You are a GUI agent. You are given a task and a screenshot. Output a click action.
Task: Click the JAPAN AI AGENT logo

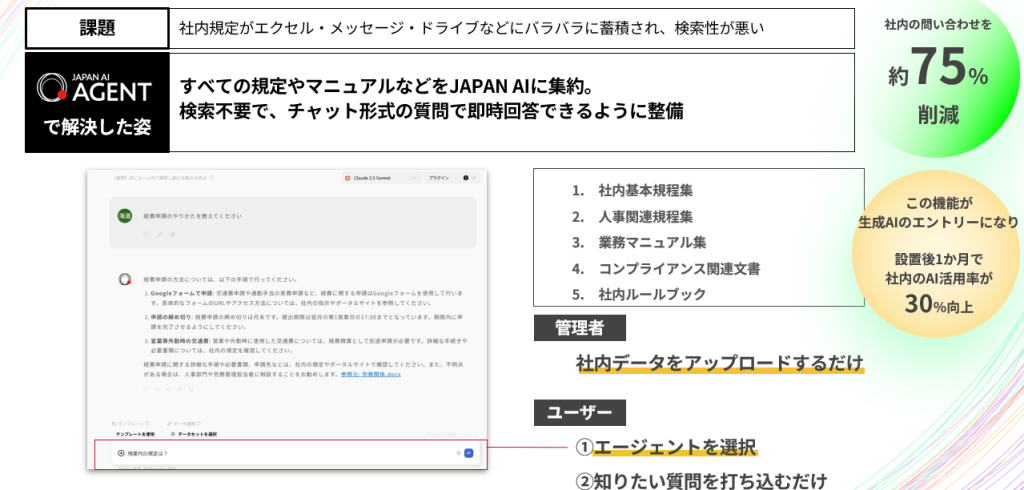95,90
